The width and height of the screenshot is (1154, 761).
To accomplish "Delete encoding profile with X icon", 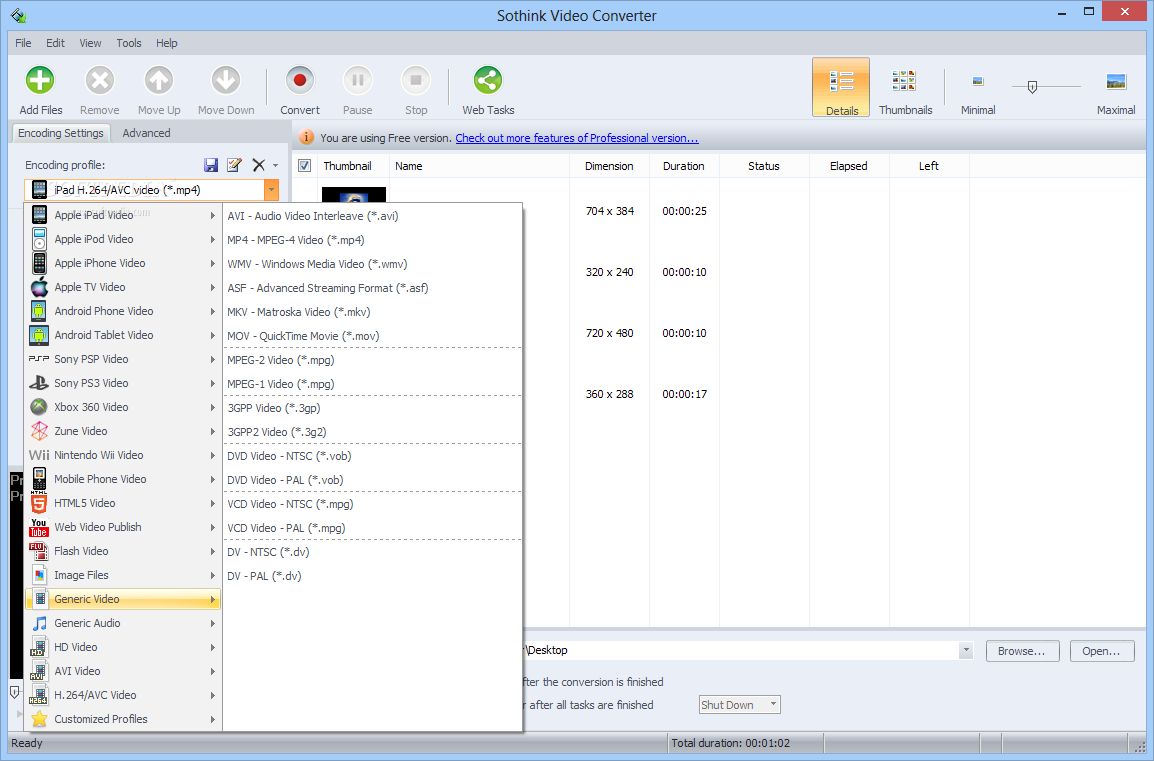I will coord(258,165).
